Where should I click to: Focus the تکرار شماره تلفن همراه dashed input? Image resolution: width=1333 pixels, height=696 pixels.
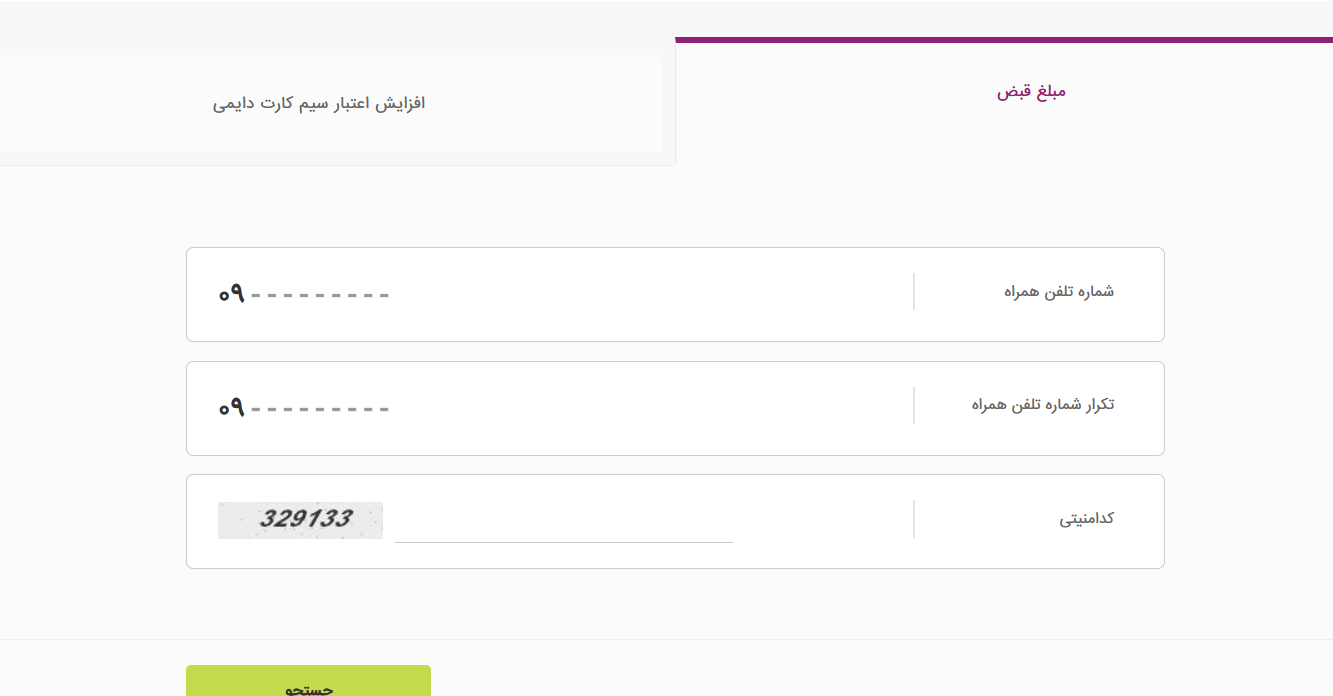[320, 409]
